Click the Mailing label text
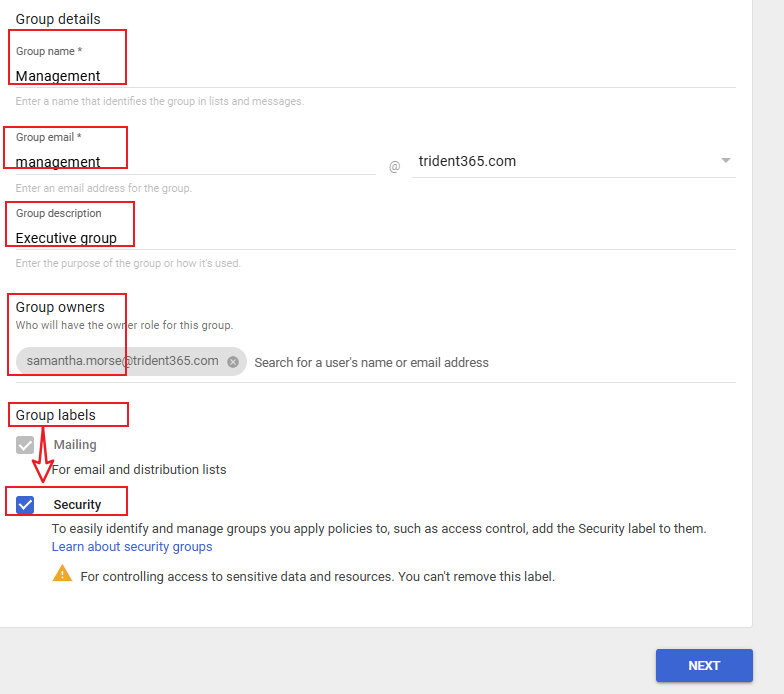This screenshot has width=784, height=694. coord(75,445)
